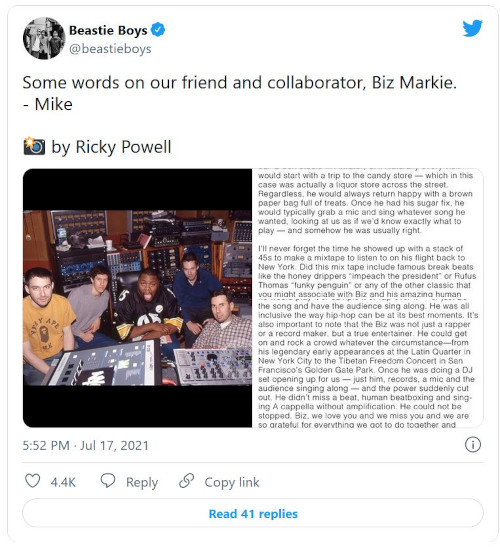Visit the @beastieboys handle link
500x547 pixels.
point(110,48)
